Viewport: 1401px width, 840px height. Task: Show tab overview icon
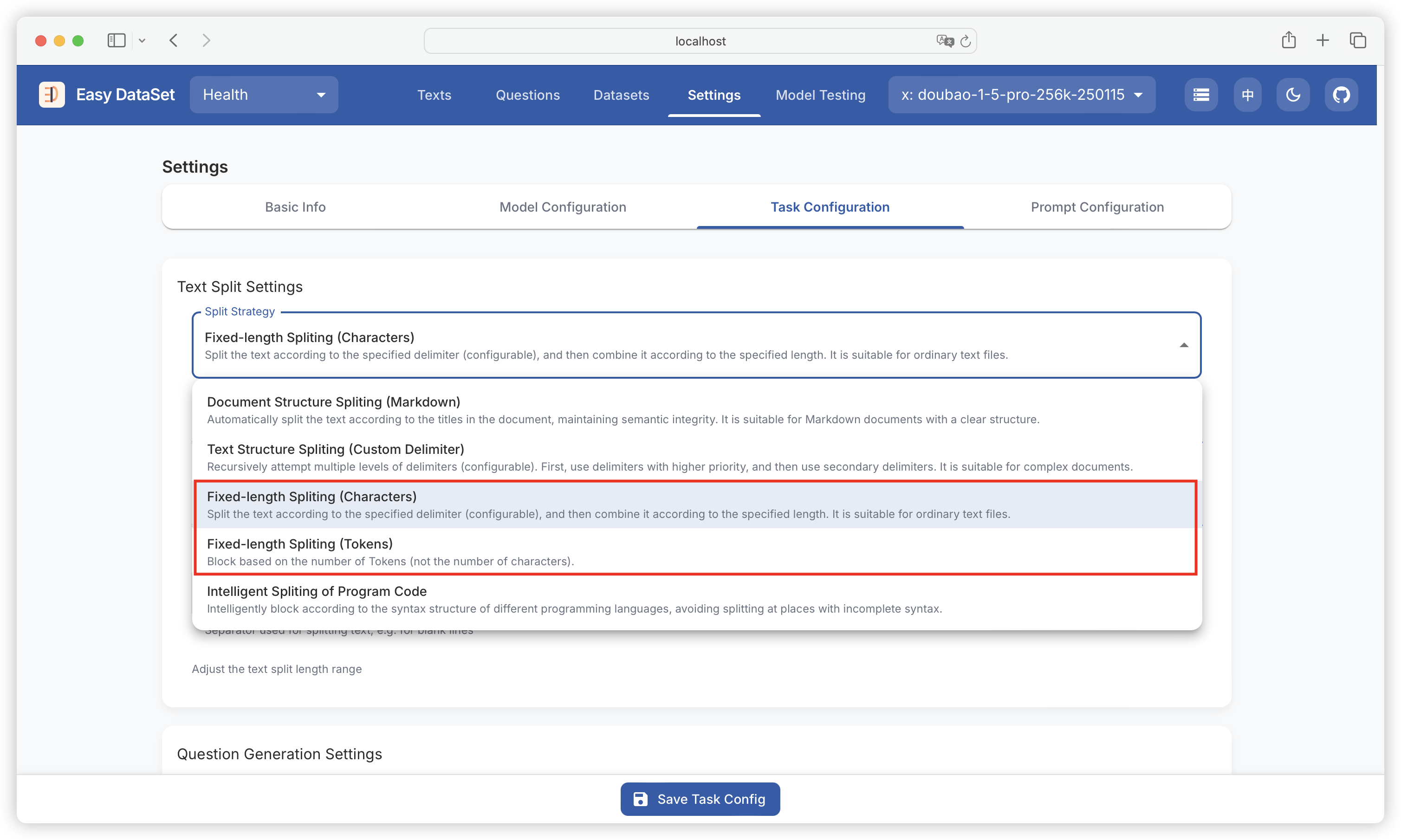tap(1358, 40)
